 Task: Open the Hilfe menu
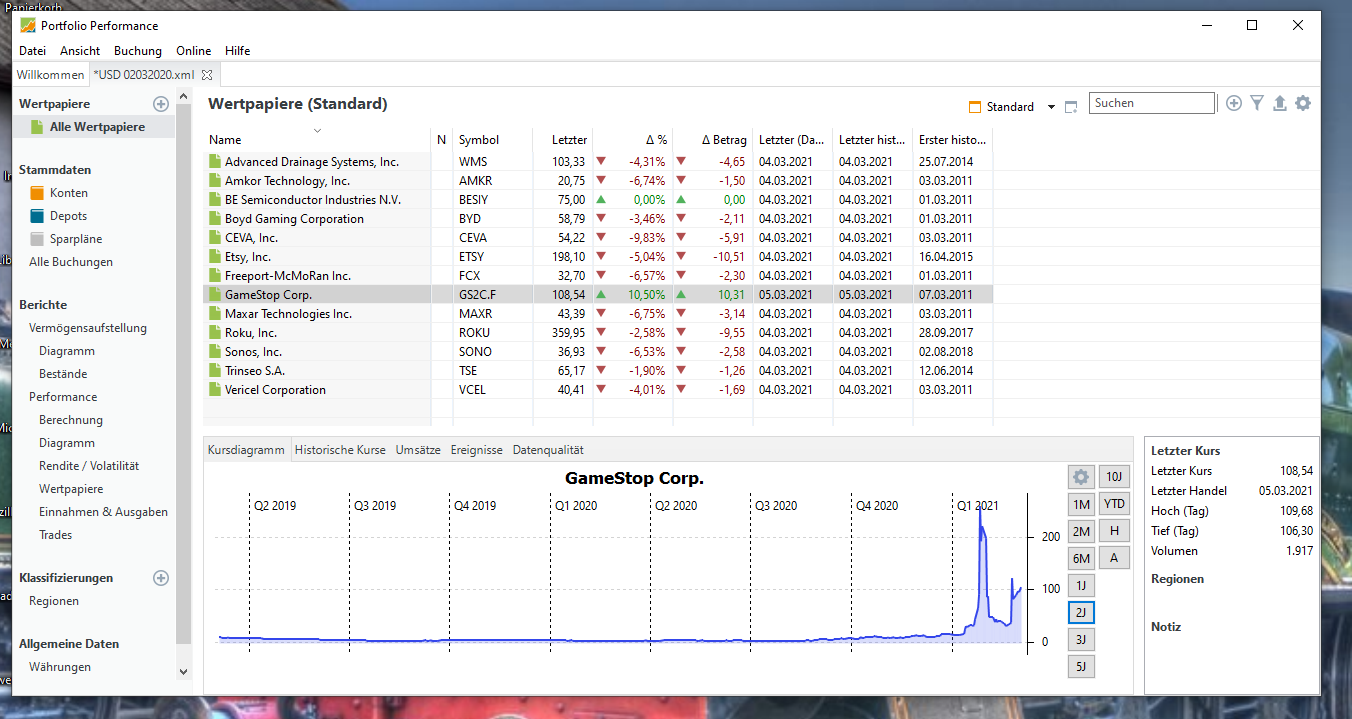[x=238, y=51]
